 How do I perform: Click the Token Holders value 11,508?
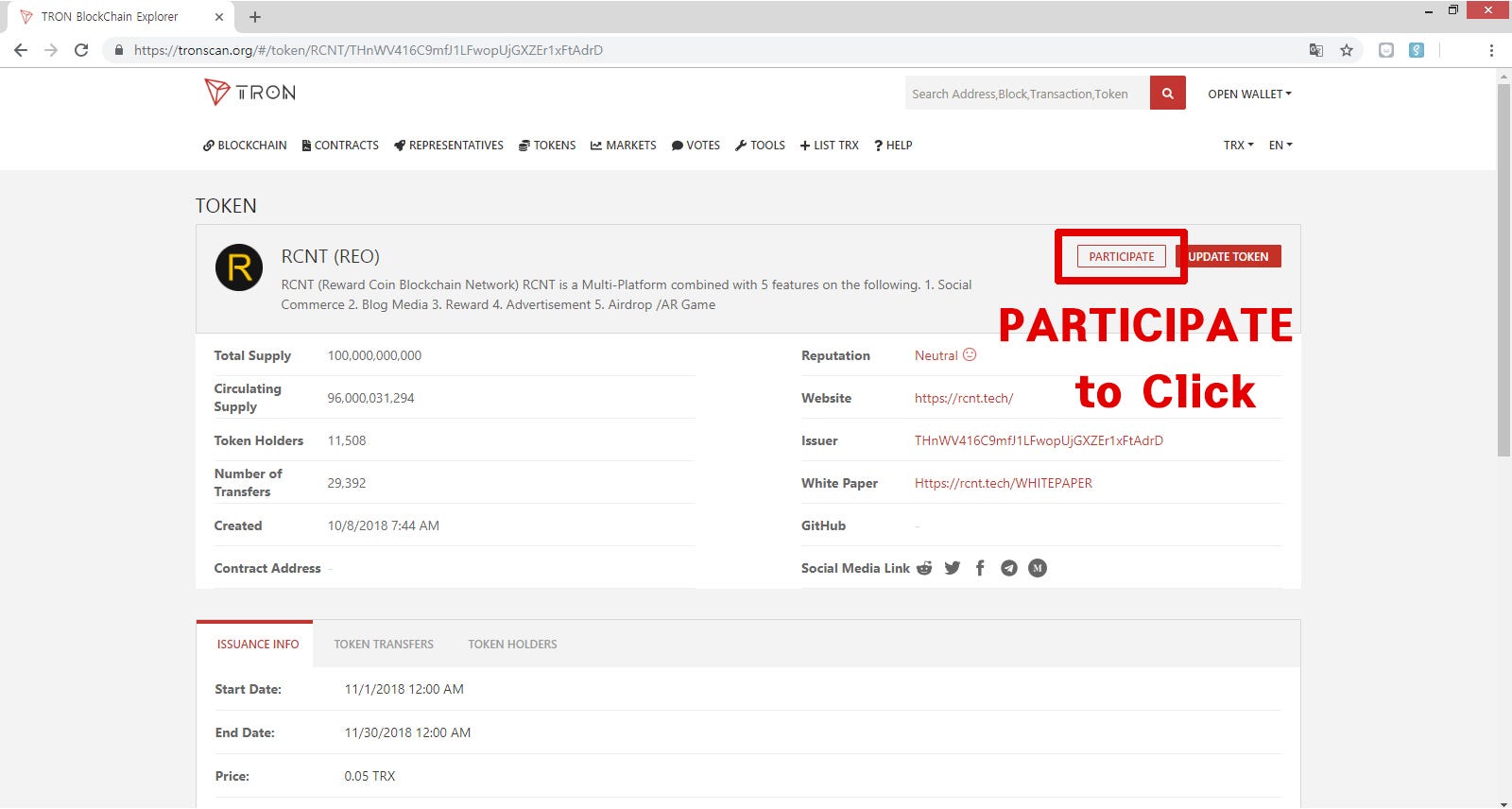[x=346, y=440]
